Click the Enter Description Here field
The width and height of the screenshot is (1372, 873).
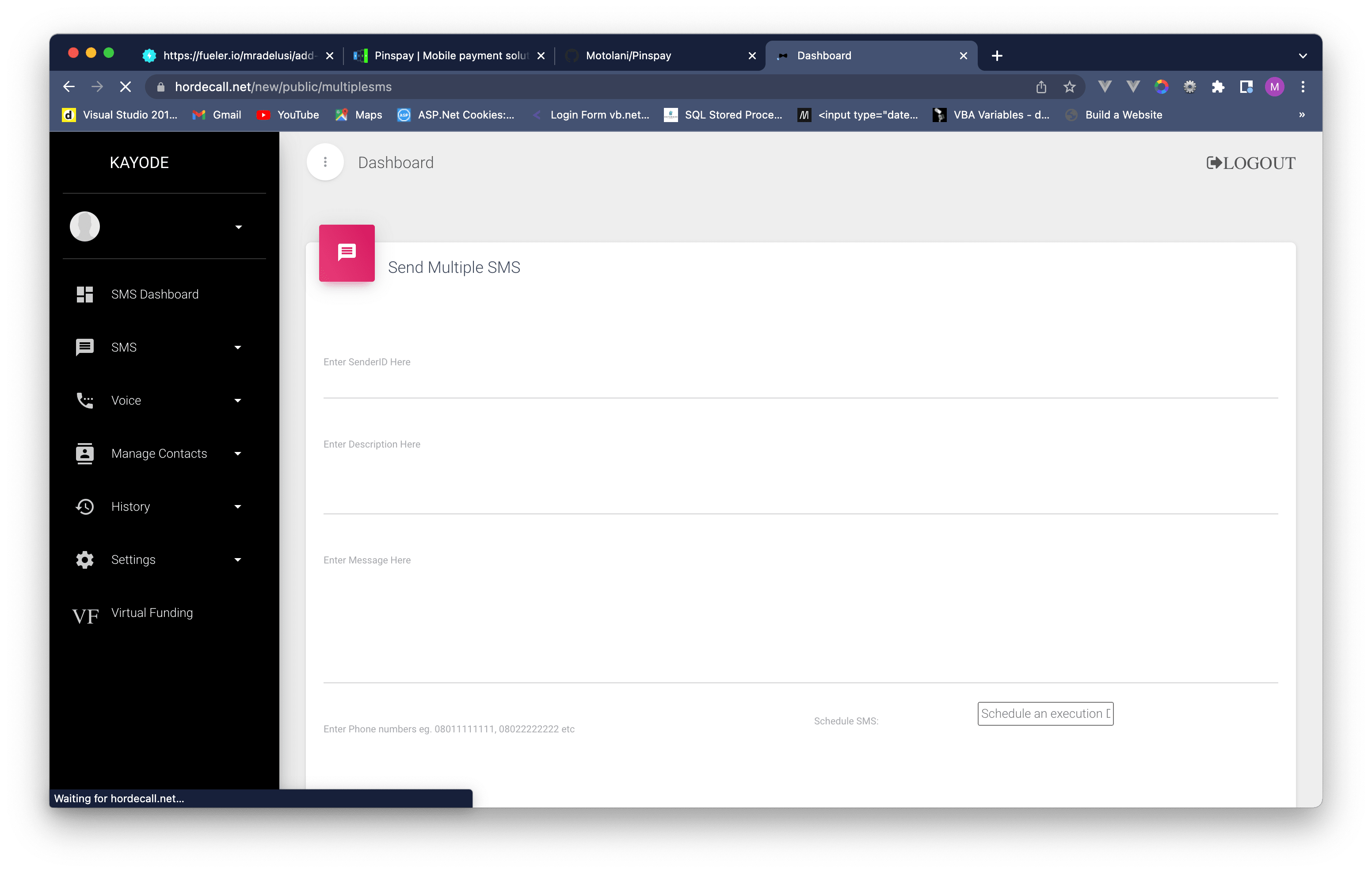(x=800, y=475)
